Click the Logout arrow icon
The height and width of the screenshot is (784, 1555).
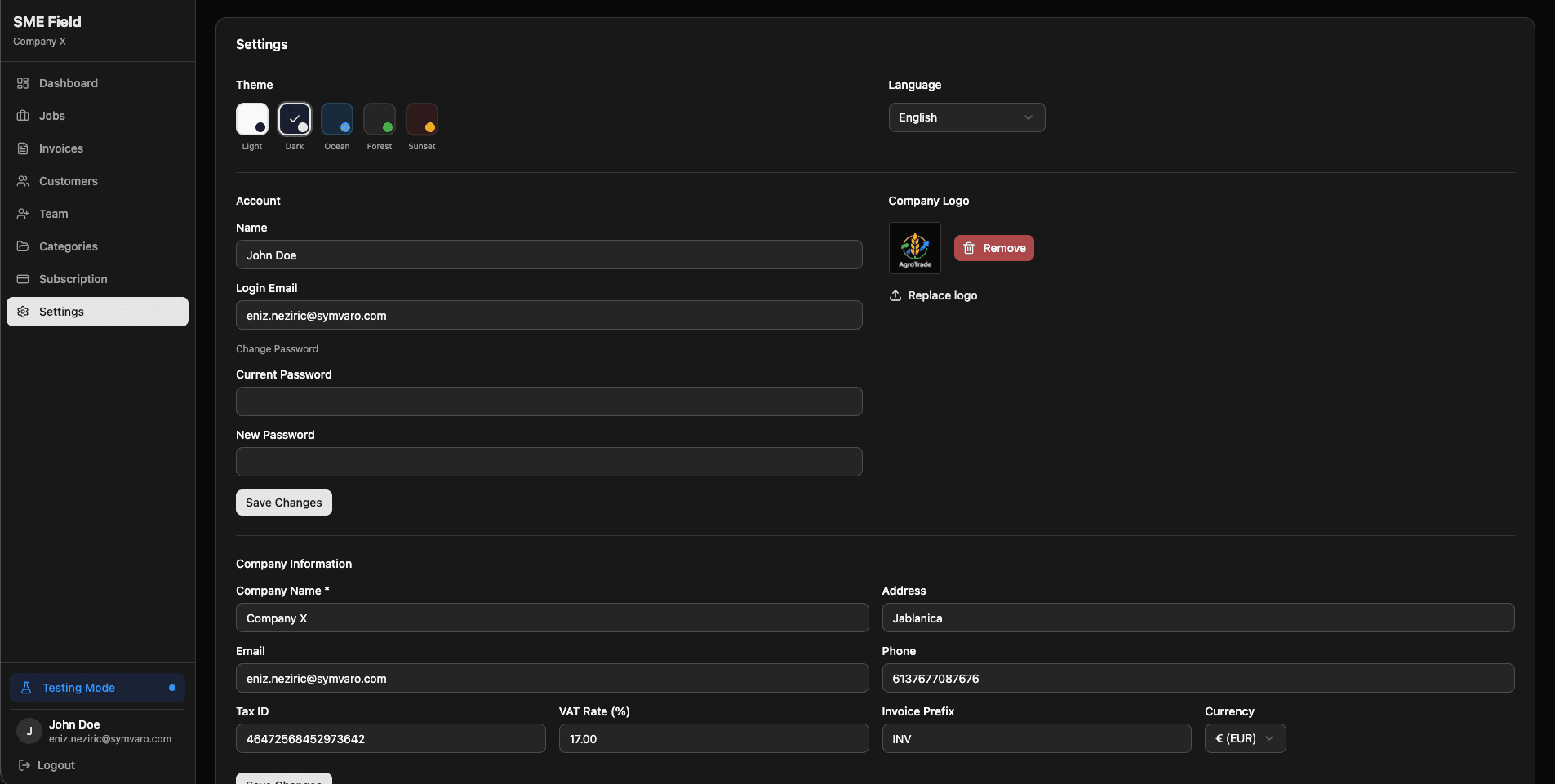pyautogui.click(x=24, y=765)
